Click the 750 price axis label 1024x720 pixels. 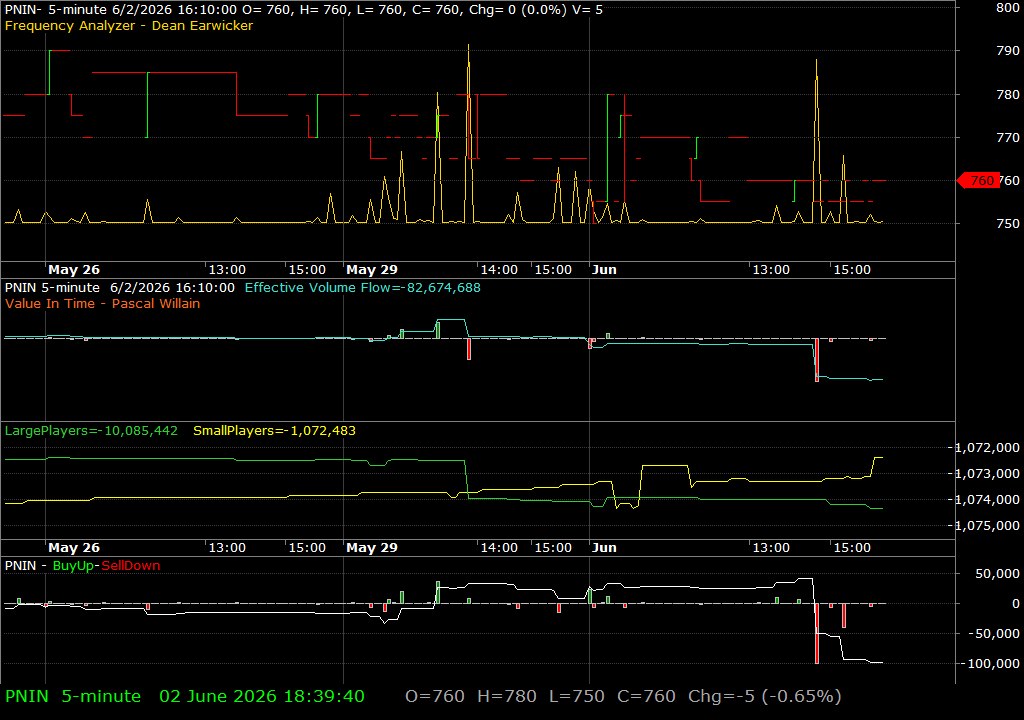click(1008, 223)
